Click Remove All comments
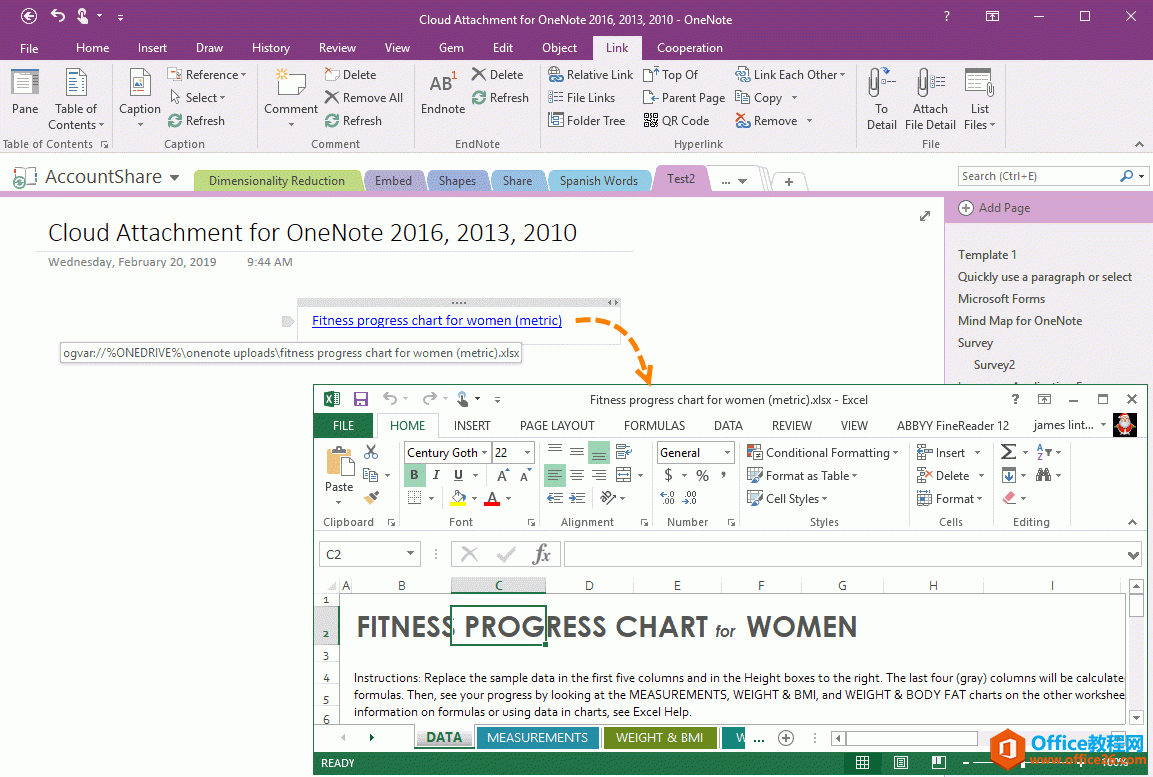Screen dimensions: 1153x777 pos(364,98)
